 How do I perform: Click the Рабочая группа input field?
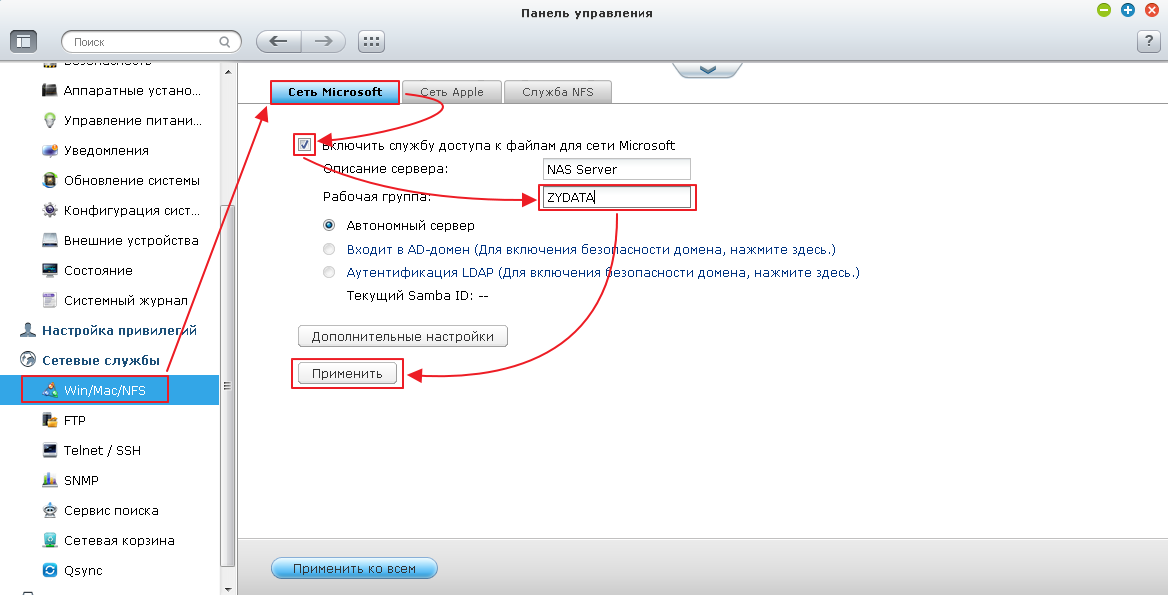point(617,197)
